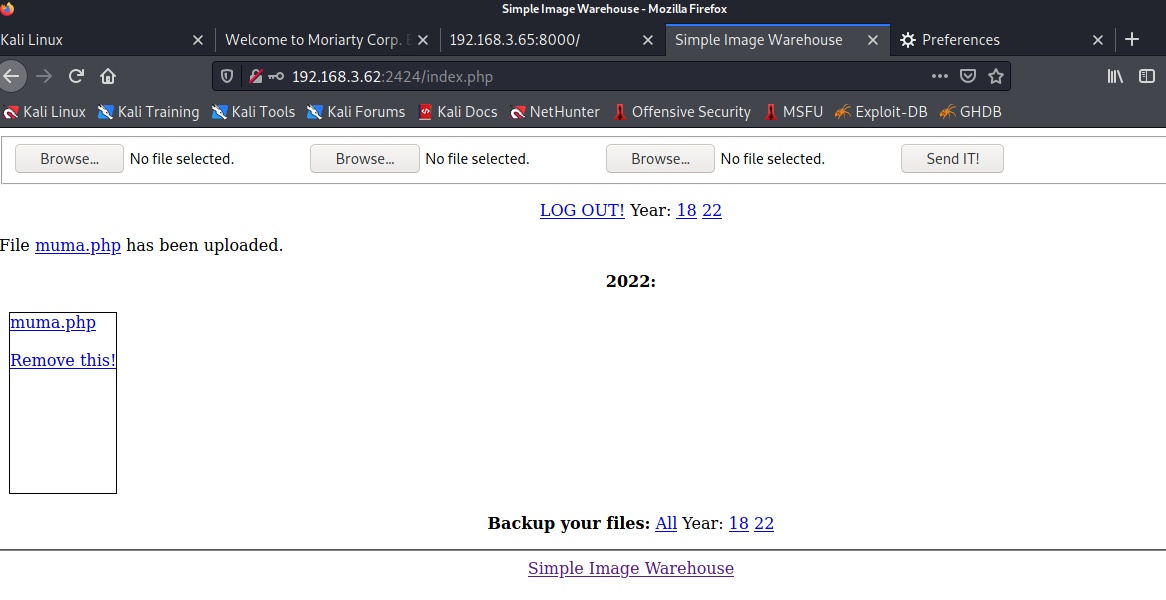Close the Simple Image Warehouse tab

point(873,40)
